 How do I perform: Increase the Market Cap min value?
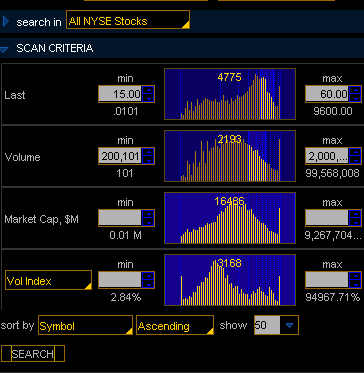click(x=148, y=214)
